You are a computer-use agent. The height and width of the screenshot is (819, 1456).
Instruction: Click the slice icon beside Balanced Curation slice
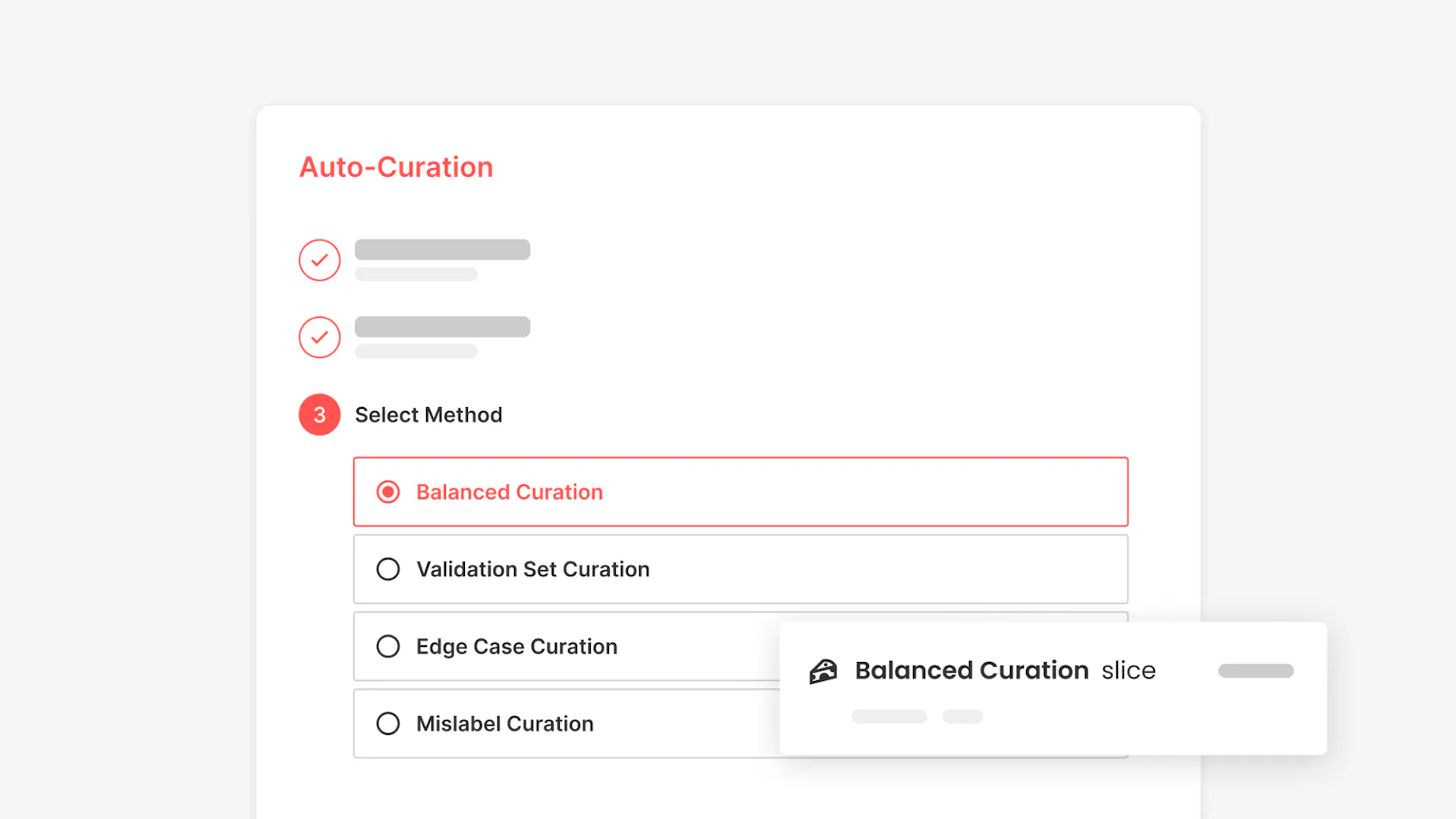point(823,671)
